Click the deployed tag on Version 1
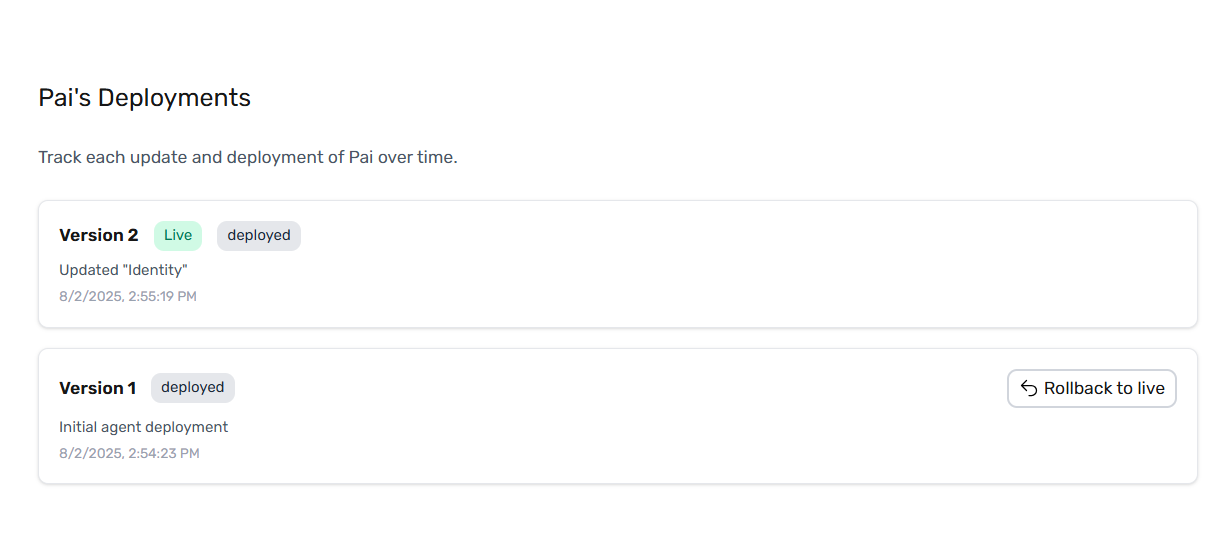This screenshot has height=538, width=1231. pyautogui.click(x=193, y=388)
